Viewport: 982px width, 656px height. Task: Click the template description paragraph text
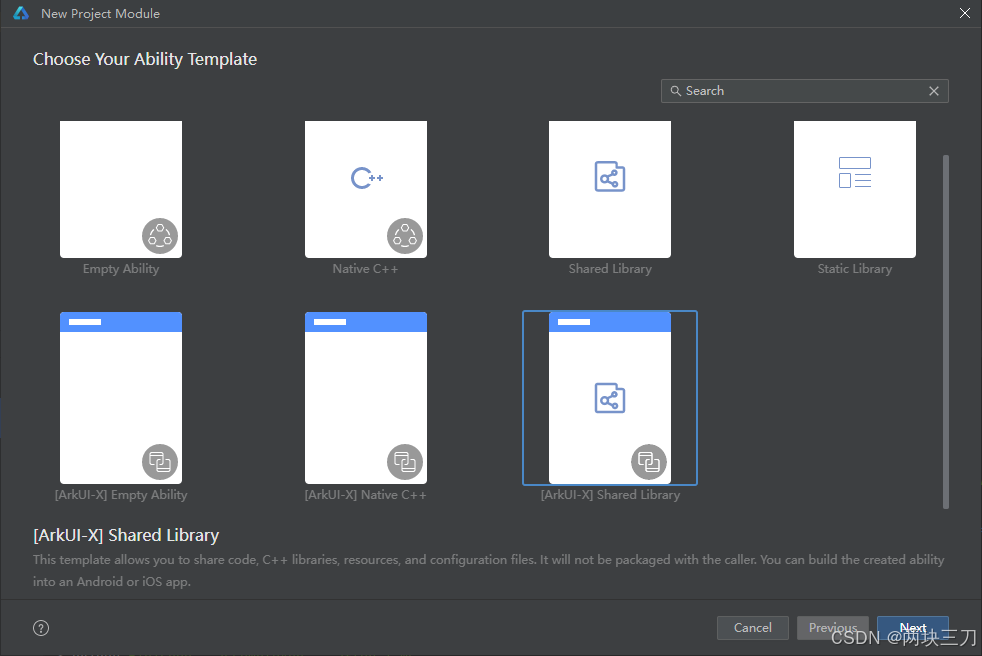488,571
